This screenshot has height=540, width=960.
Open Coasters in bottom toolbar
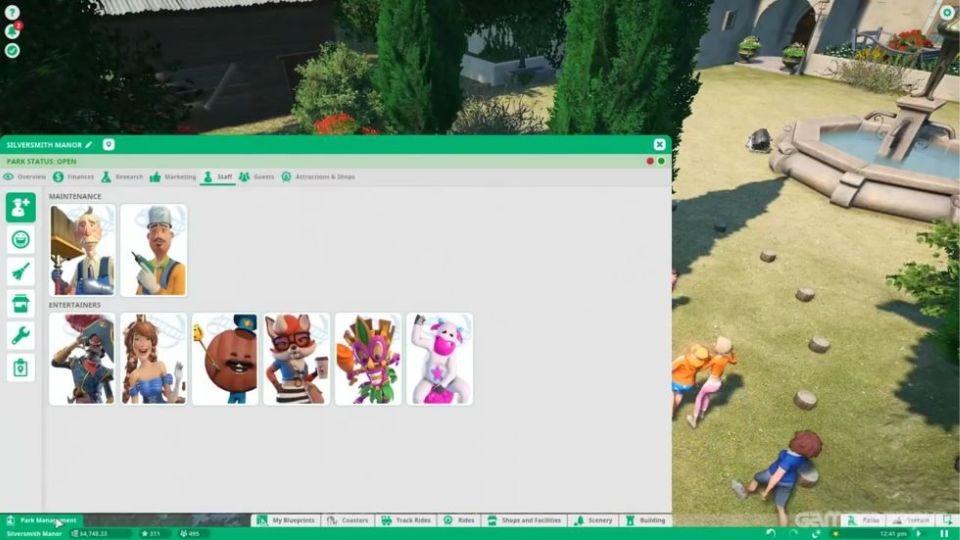pos(348,520)
